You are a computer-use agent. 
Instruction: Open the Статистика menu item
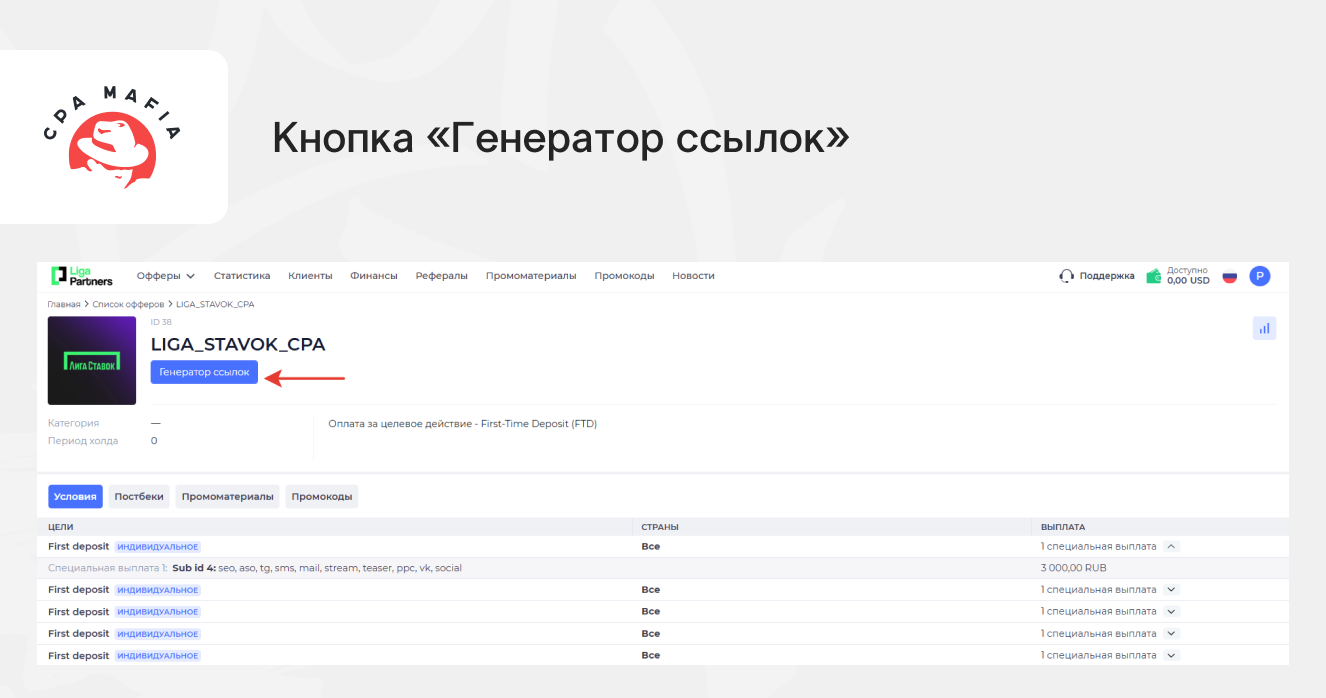click(242, 276)
